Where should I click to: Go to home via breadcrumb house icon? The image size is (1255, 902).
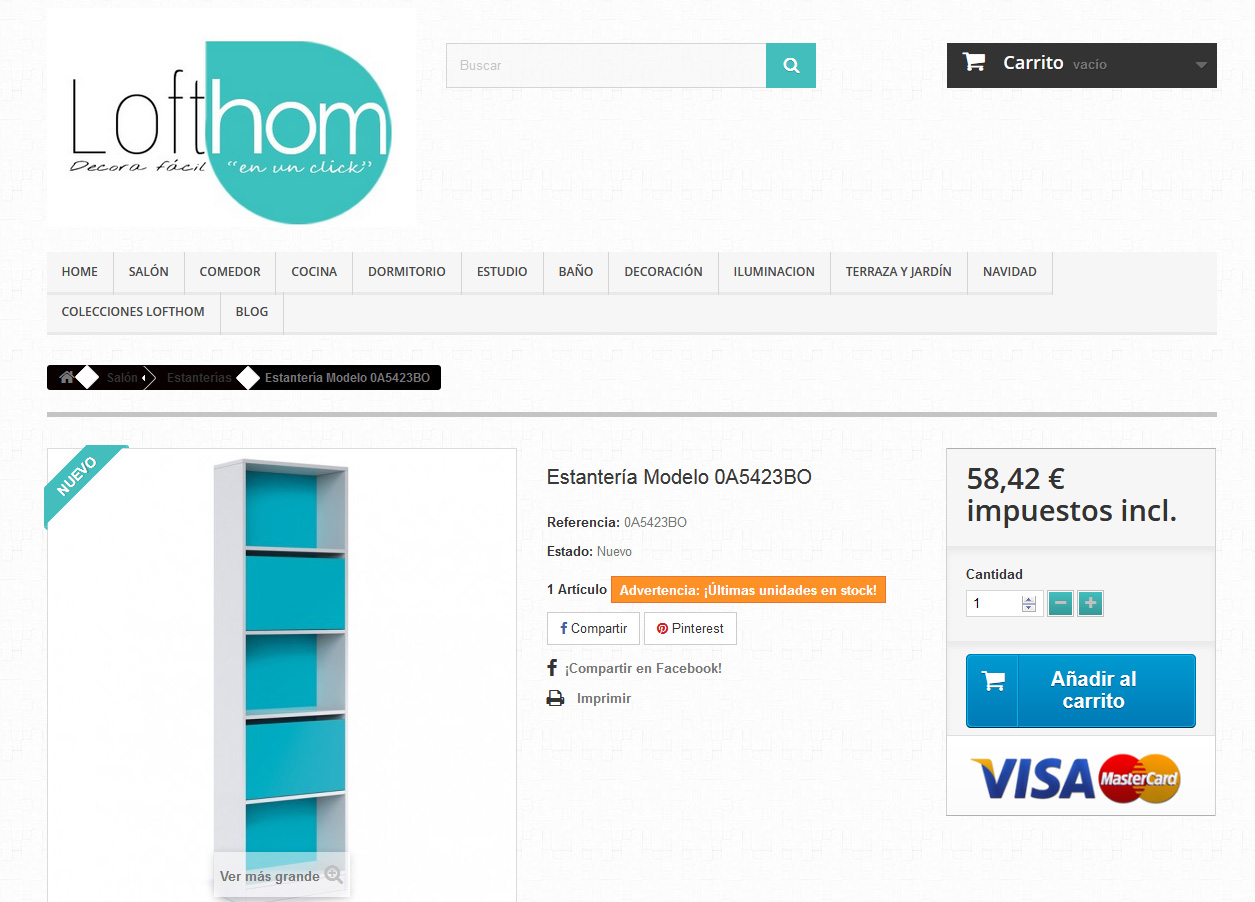[x=67, y=378]
